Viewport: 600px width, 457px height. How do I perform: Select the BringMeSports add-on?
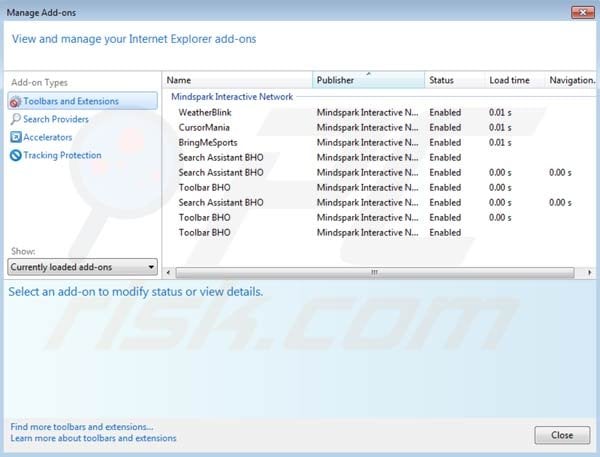point(208,143)
